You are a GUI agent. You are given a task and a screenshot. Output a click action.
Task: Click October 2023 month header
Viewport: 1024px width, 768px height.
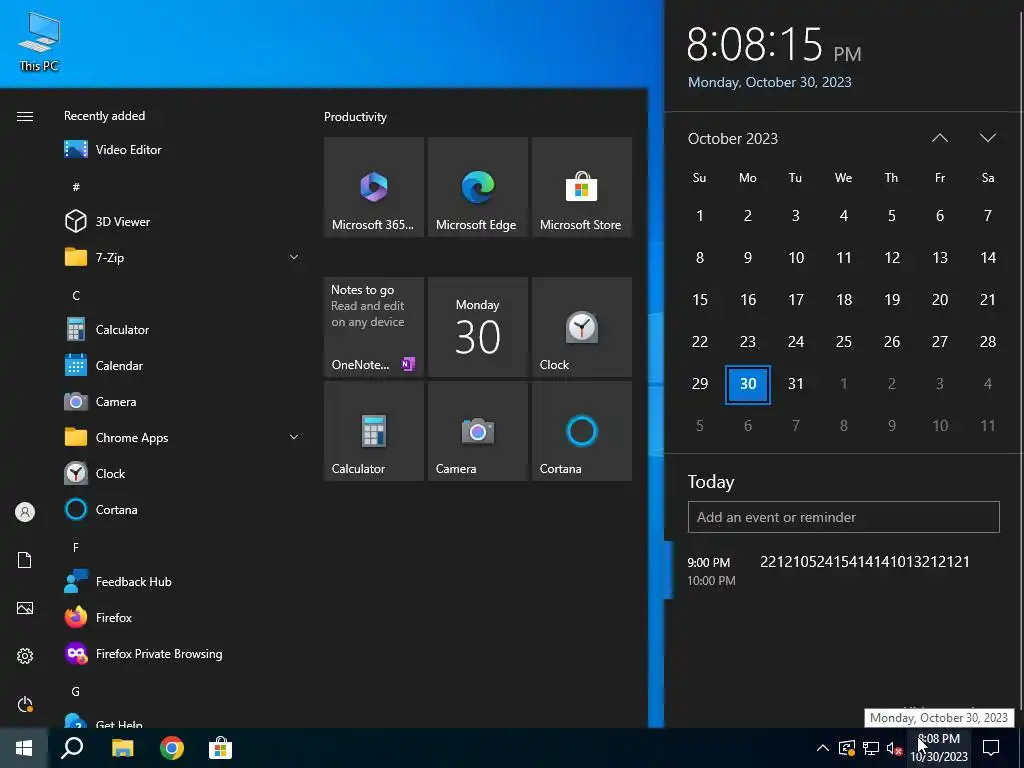point(733,138)
